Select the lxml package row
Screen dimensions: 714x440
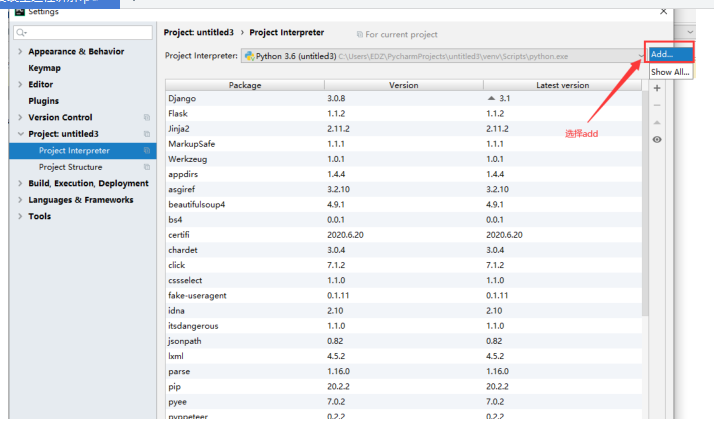(x=403, y=356)
